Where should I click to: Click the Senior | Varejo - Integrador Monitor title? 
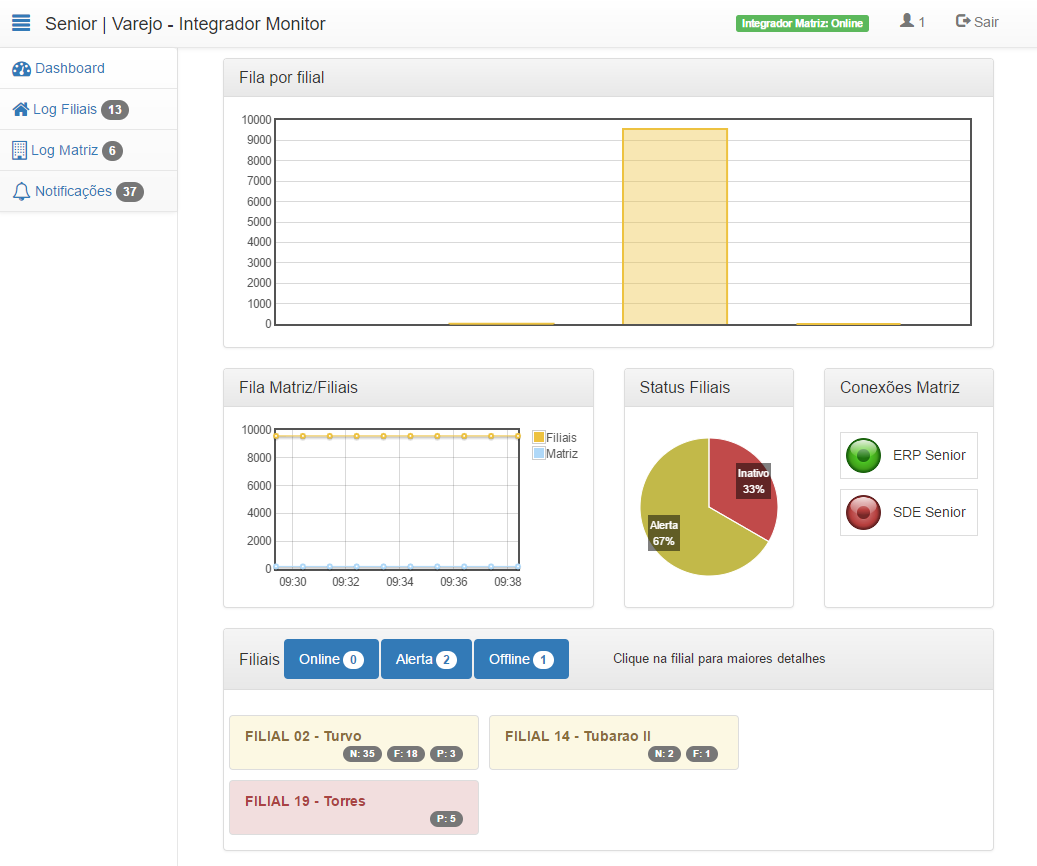pyautogui.click(x=185, y=24)
